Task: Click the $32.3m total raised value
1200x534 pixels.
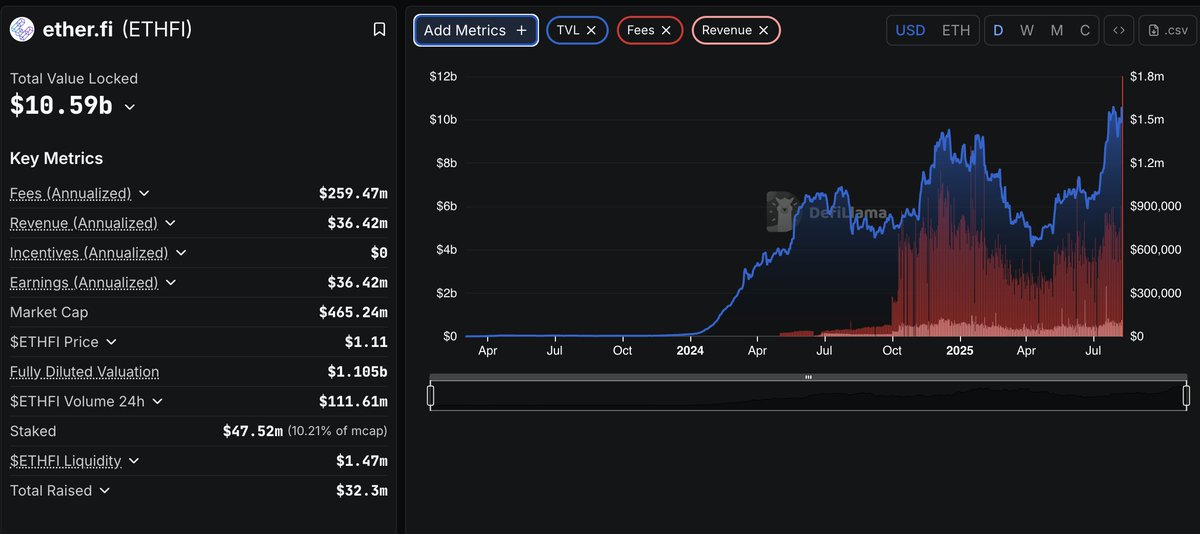Action: [x=362, y=491]
